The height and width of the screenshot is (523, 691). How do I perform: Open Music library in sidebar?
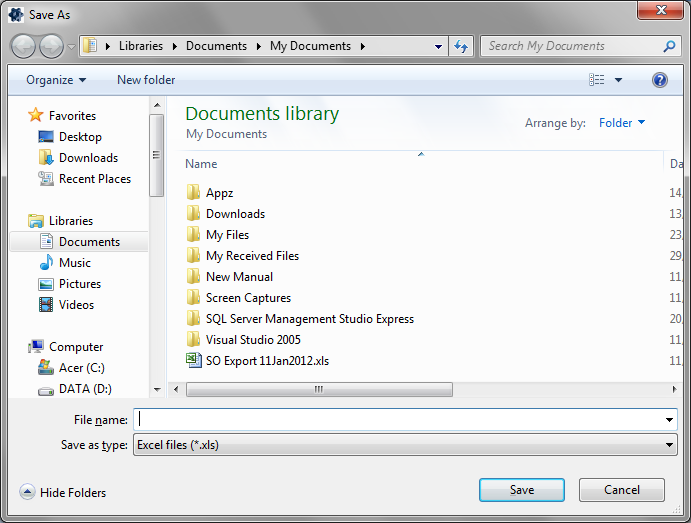click(x=74, y=263)
